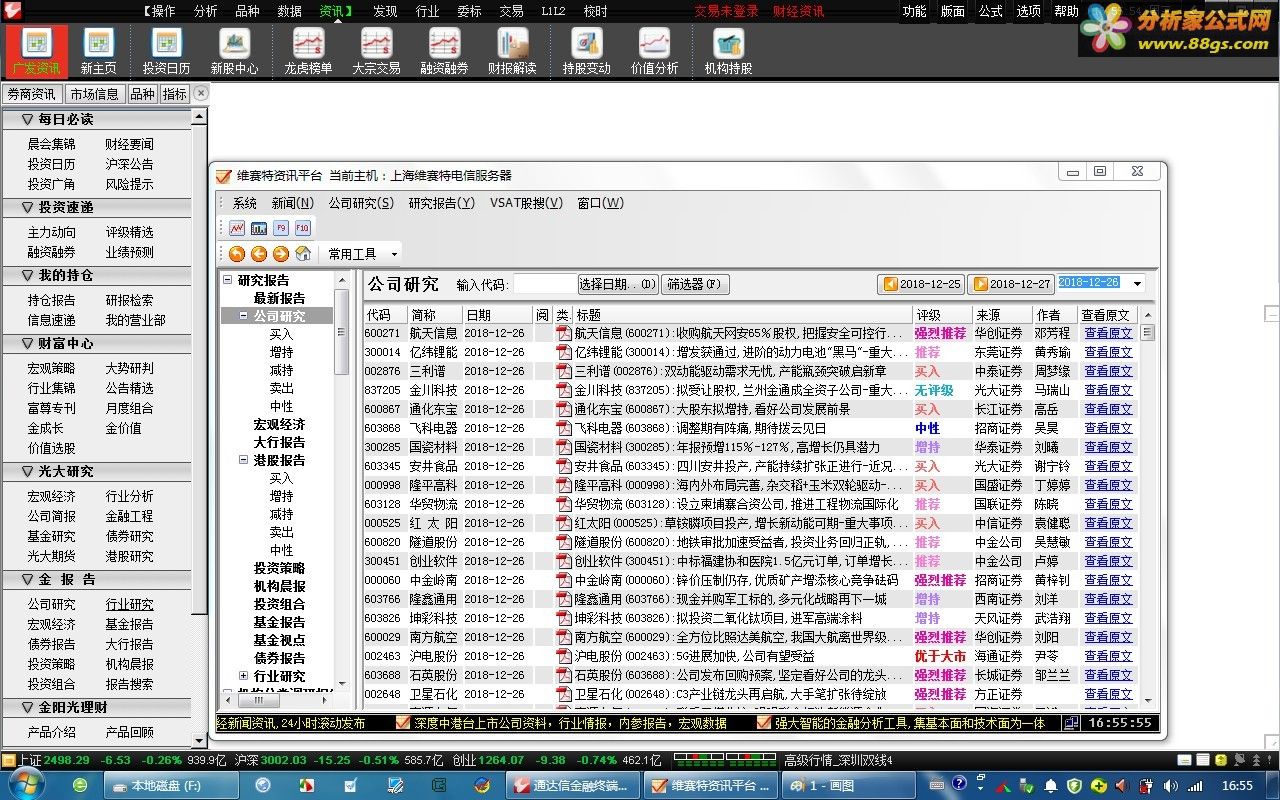Open the 公式 menu in top bar
The width and height of the screenshot is (1280, 800).
point(990,11)
